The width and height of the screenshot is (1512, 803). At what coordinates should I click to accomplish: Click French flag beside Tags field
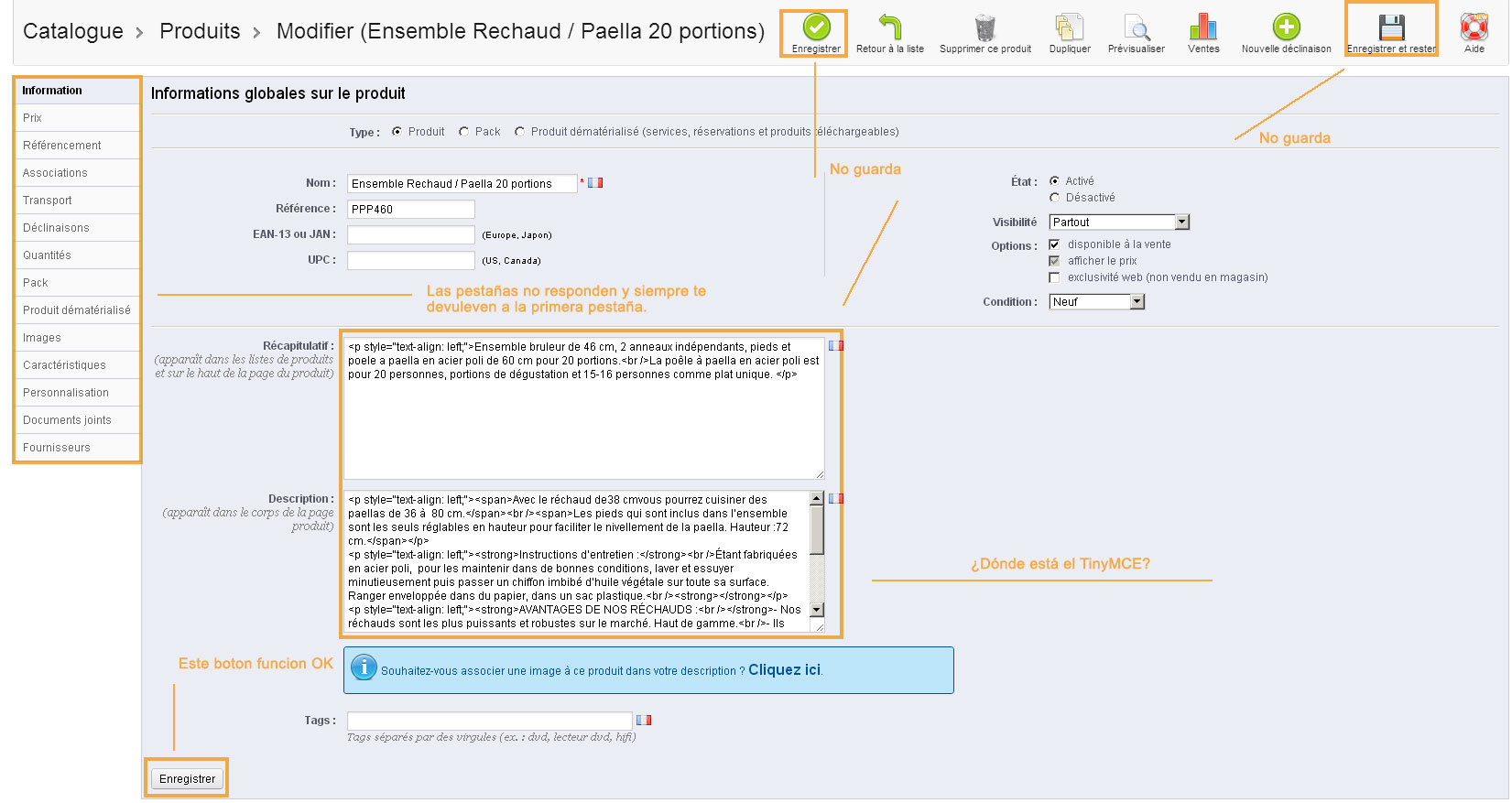point(644,720)
